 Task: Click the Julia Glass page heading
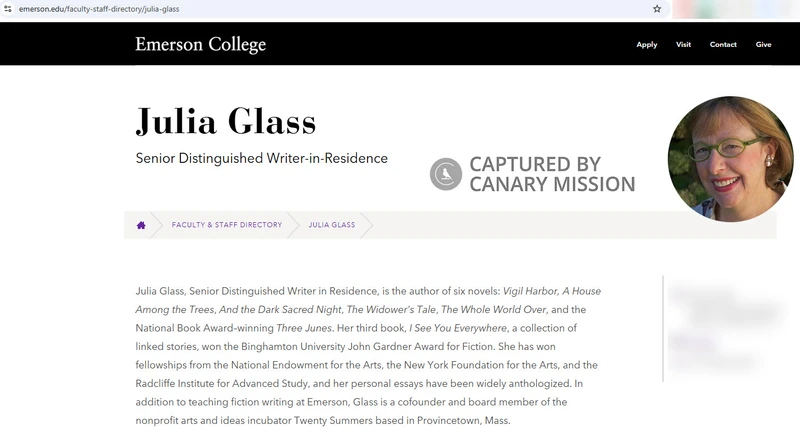(x=226, y=122)
